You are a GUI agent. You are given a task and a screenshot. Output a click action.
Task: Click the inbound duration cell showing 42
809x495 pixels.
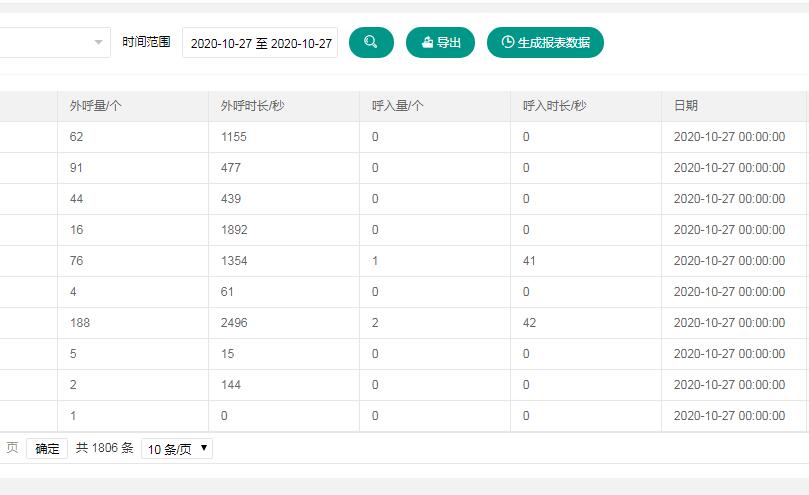tap(529, 323)
